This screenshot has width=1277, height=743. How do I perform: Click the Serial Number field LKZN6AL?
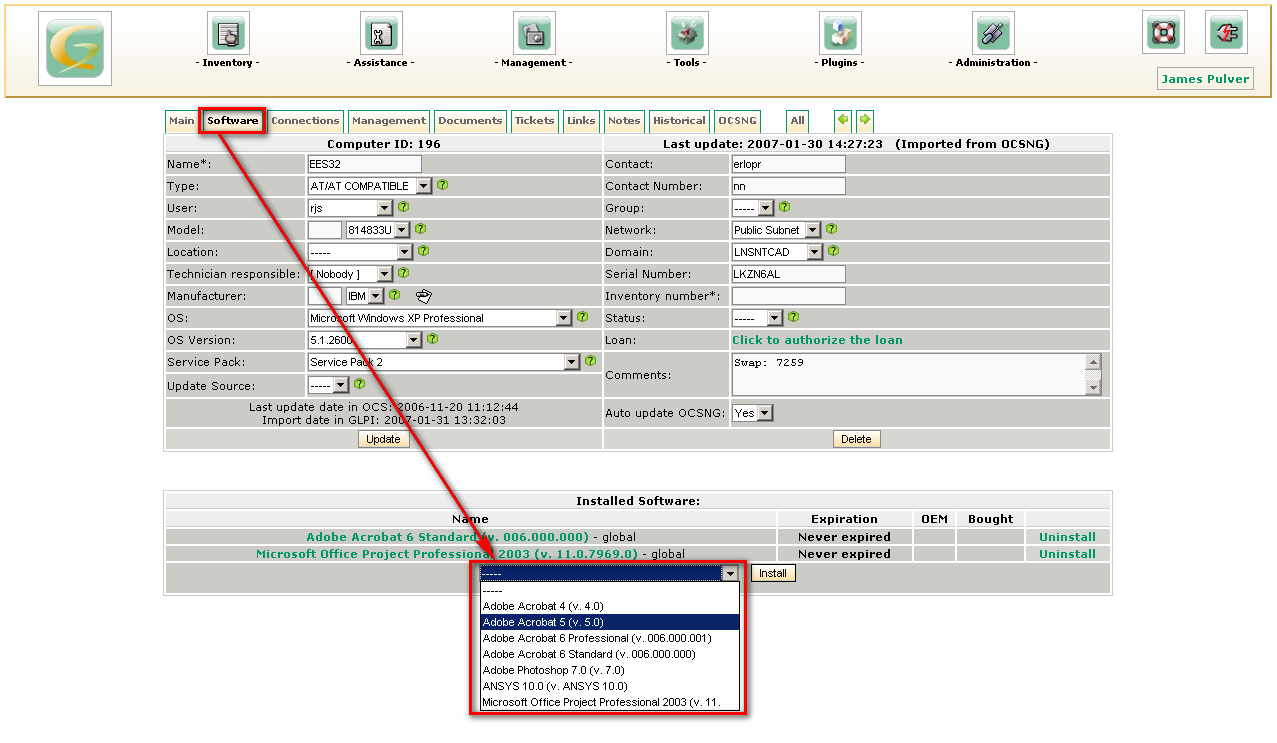tap(789, 274)
